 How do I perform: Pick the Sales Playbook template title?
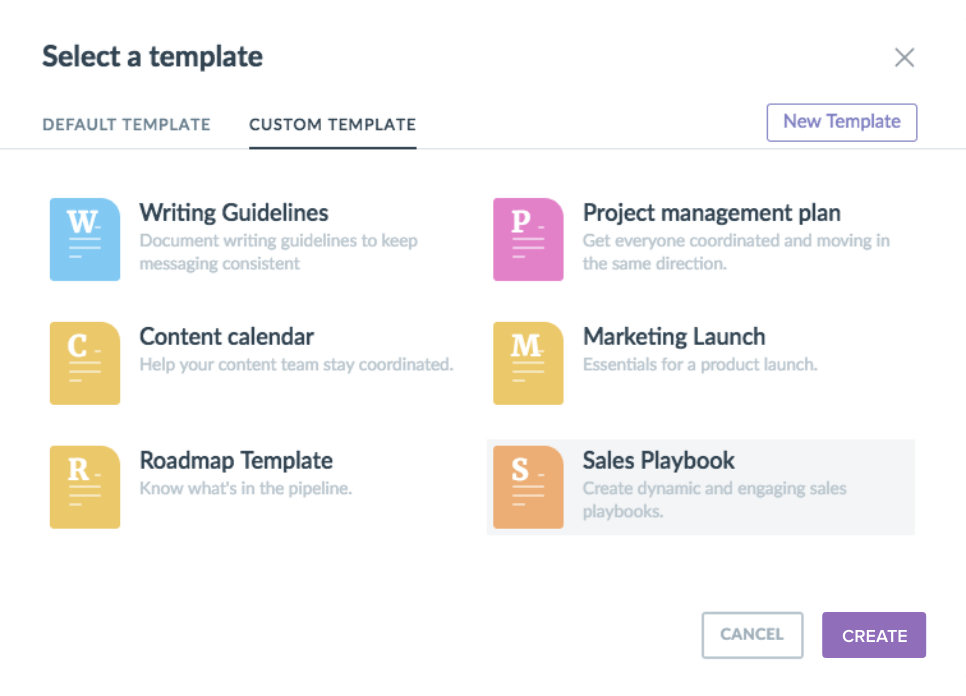pyautogui.click(x=658, y=460)
